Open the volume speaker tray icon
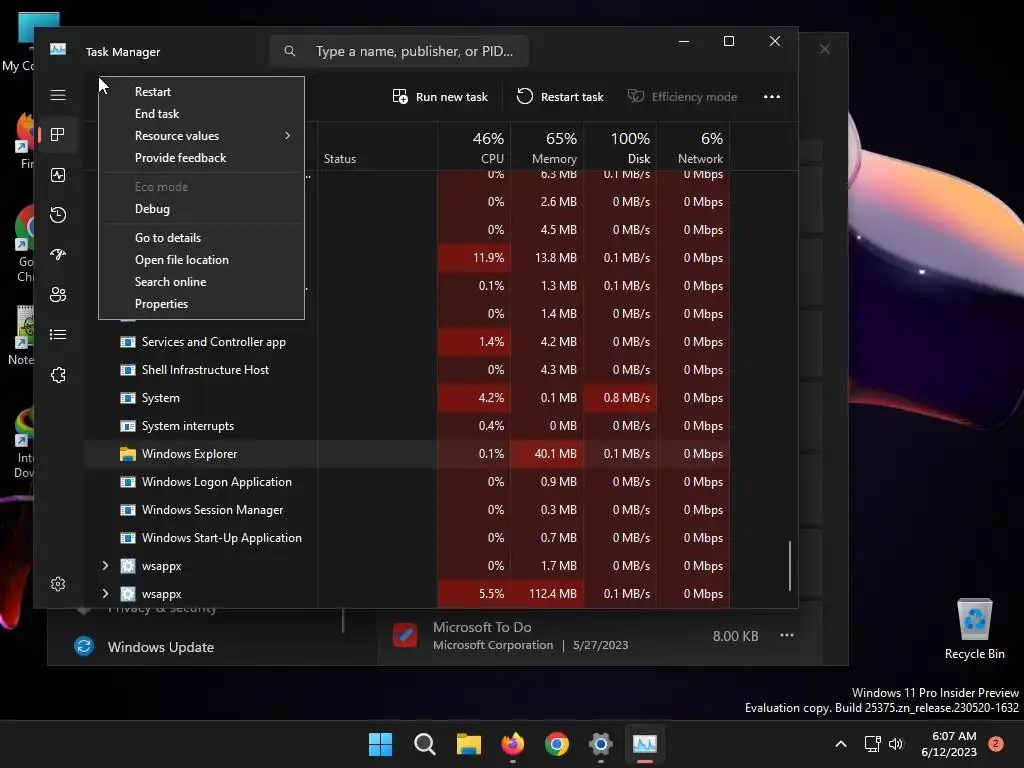Screen dimensions: 1024x768 tap(896, 744)
